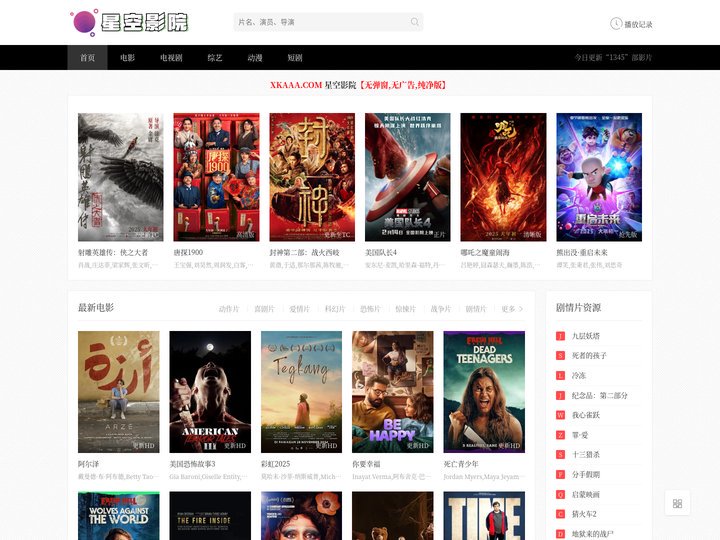Go to the 首页 tab
Image resolution: width=720 pixels, height=540 pixels.
[x=87, y=57]
